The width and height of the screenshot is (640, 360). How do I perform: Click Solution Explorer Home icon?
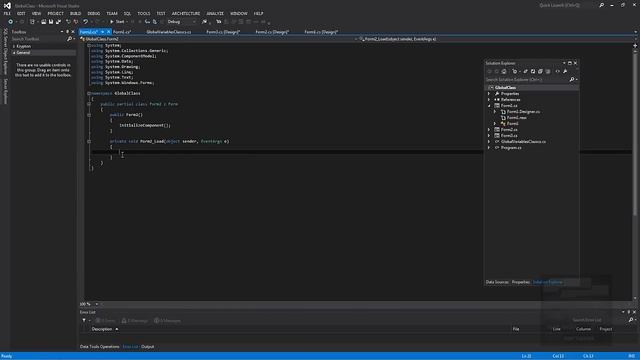tap(504, 71)
